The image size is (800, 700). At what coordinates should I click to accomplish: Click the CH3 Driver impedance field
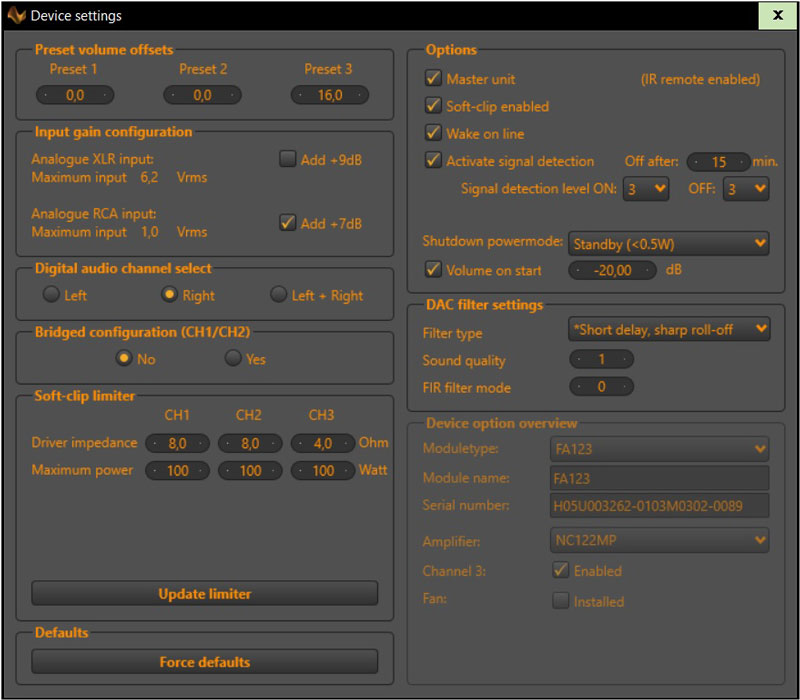[323, 443]
